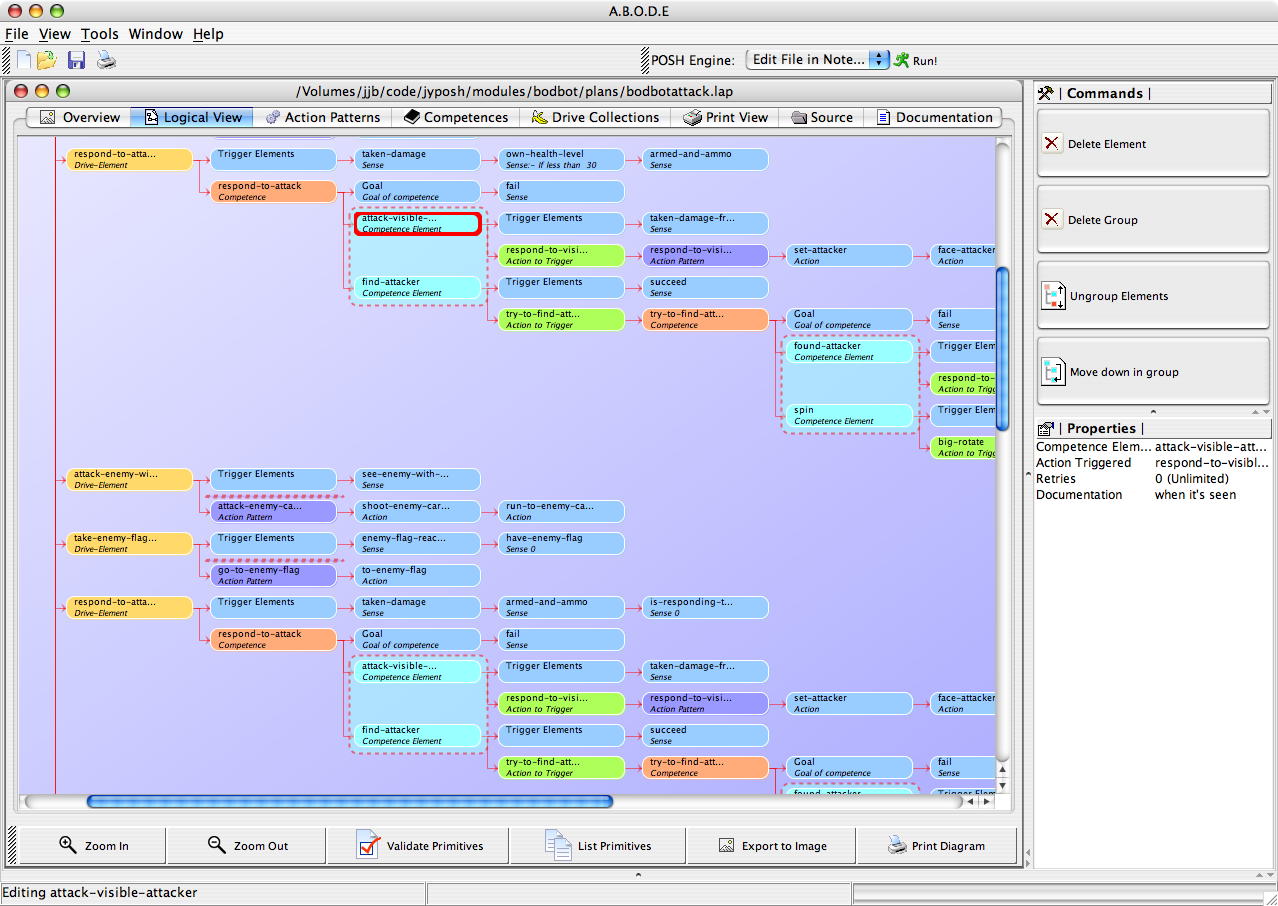Image resolution: width=1278 pixels, height=906 pixels.
Task: Click the New File toolbar icon
Action: click(x=24, y=60)
